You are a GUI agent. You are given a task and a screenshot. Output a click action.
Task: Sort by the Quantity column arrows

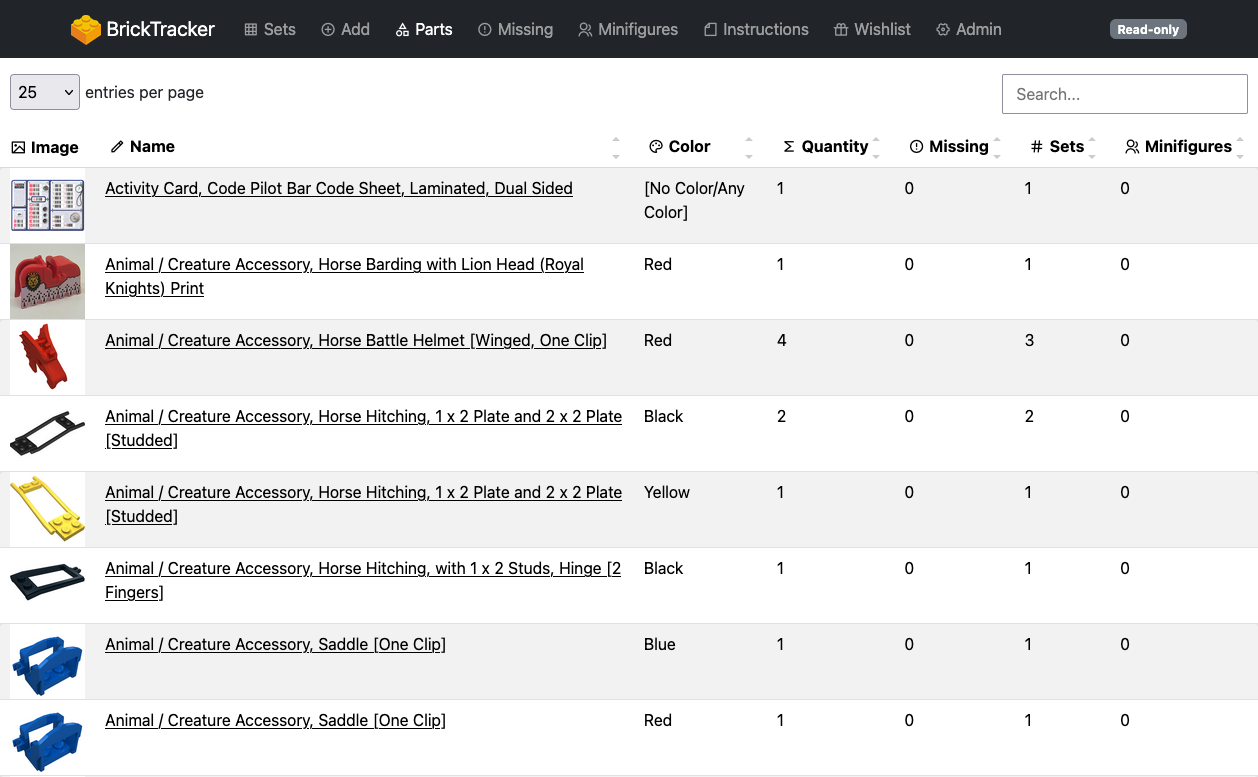coord(876,147)
